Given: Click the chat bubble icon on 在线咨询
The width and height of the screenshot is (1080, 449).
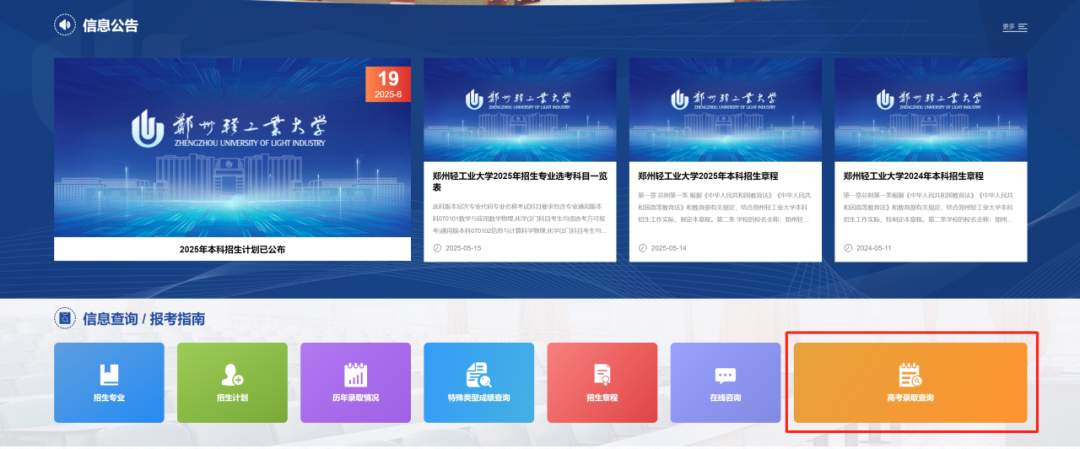Looking at the screenshot, I should pos(725,376).
